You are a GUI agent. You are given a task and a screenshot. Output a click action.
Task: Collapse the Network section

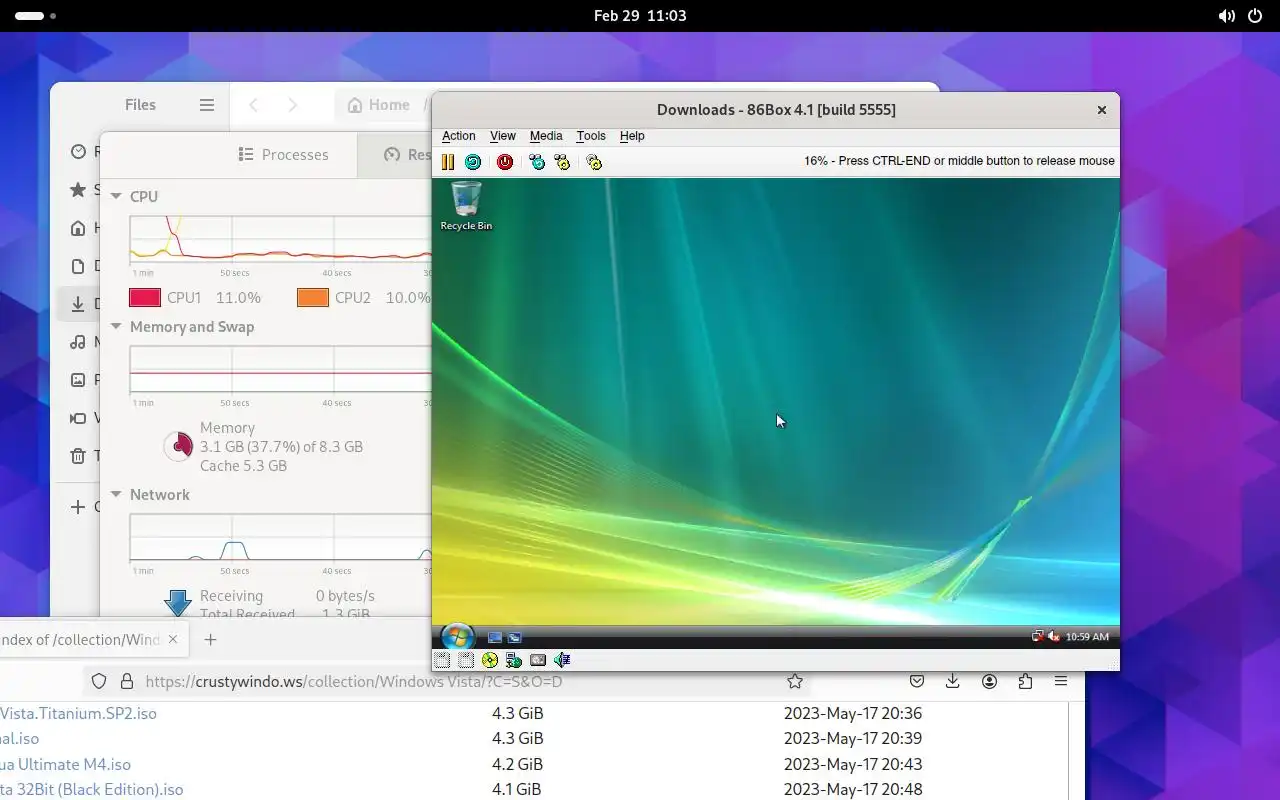tap(116, 495)
